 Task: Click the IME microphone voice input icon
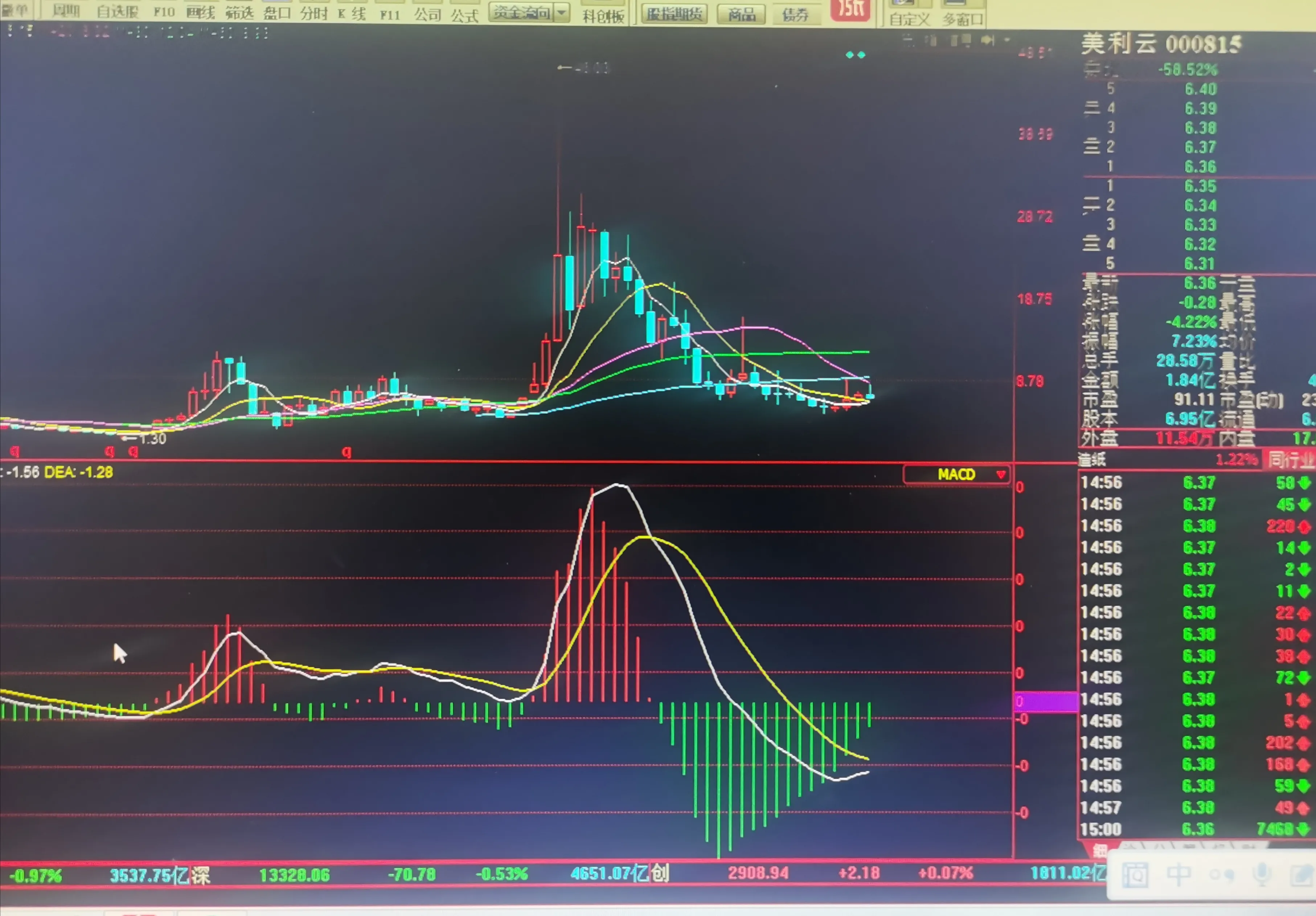coord(1262,875)
